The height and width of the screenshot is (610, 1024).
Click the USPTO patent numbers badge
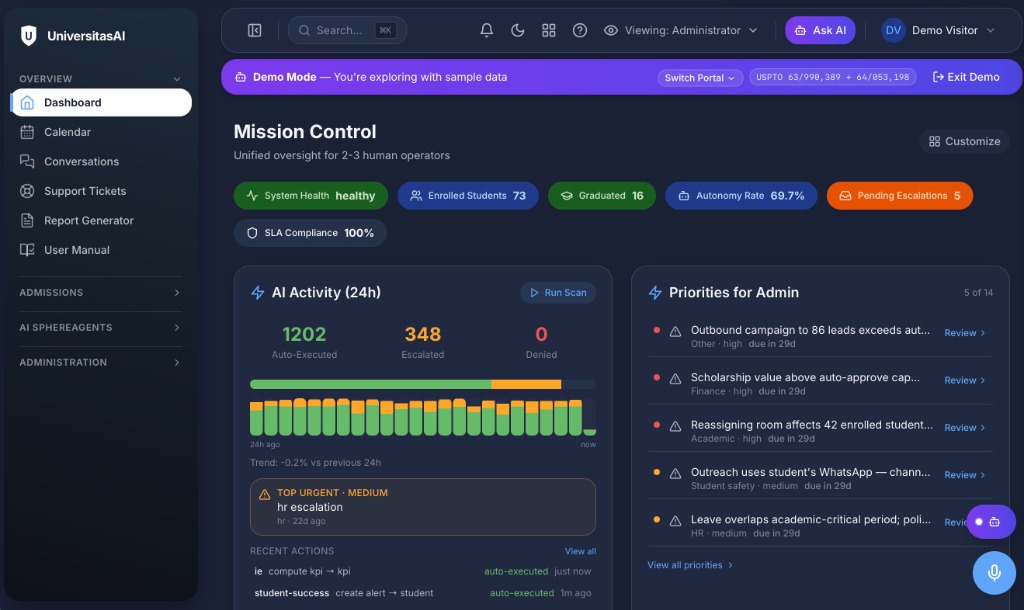(833, 77)
